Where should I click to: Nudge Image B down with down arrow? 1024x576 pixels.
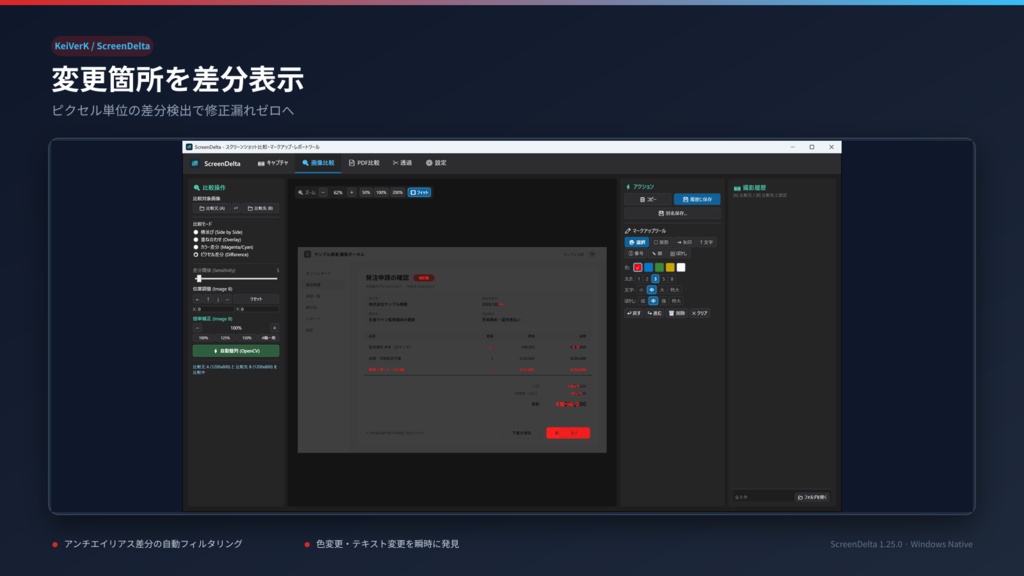point(218,299)
